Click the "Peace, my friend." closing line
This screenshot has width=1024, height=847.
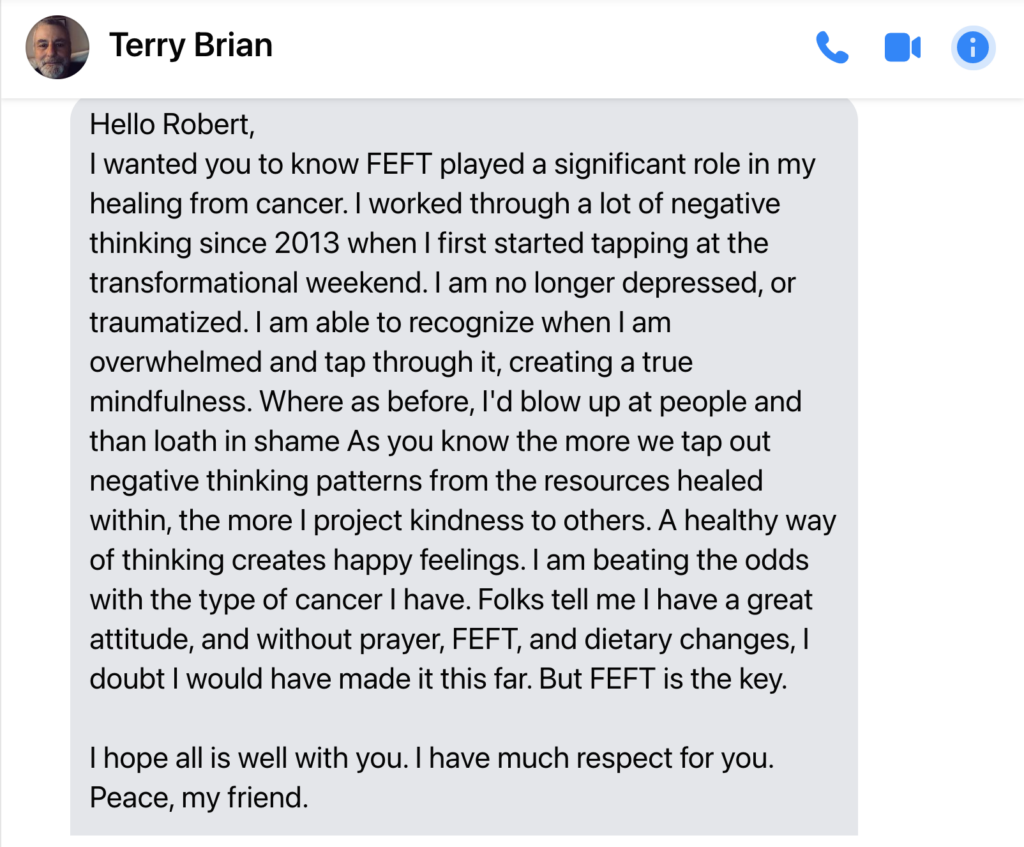tap(199, 798)
